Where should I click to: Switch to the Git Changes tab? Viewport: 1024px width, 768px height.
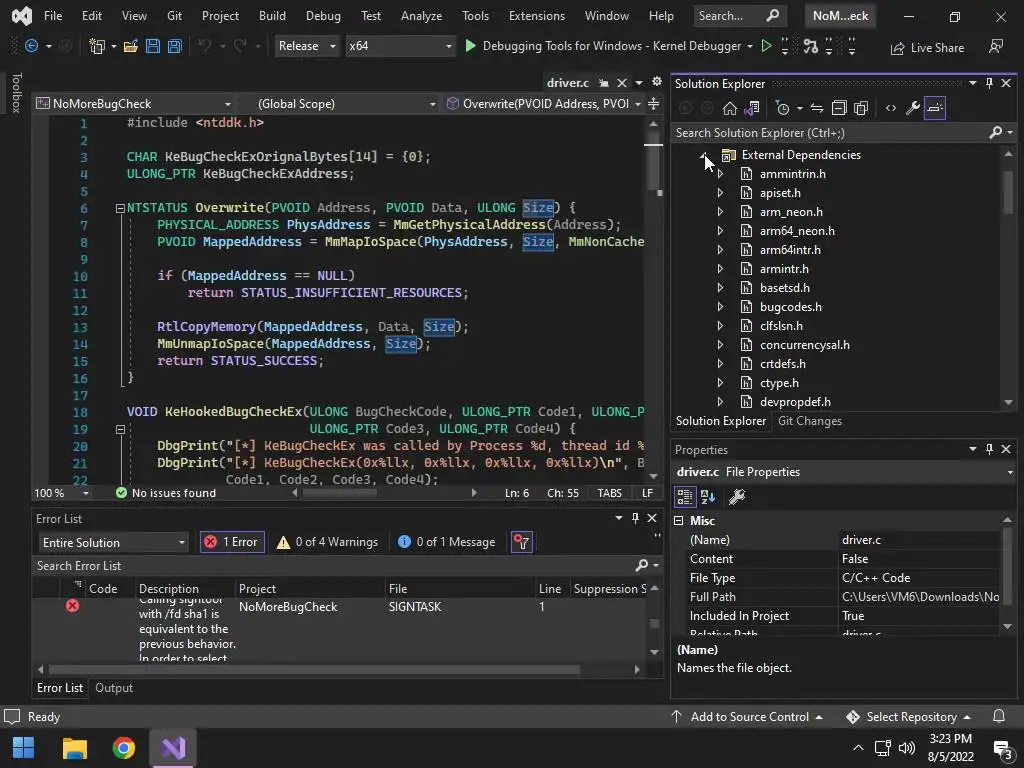[810, 421]
